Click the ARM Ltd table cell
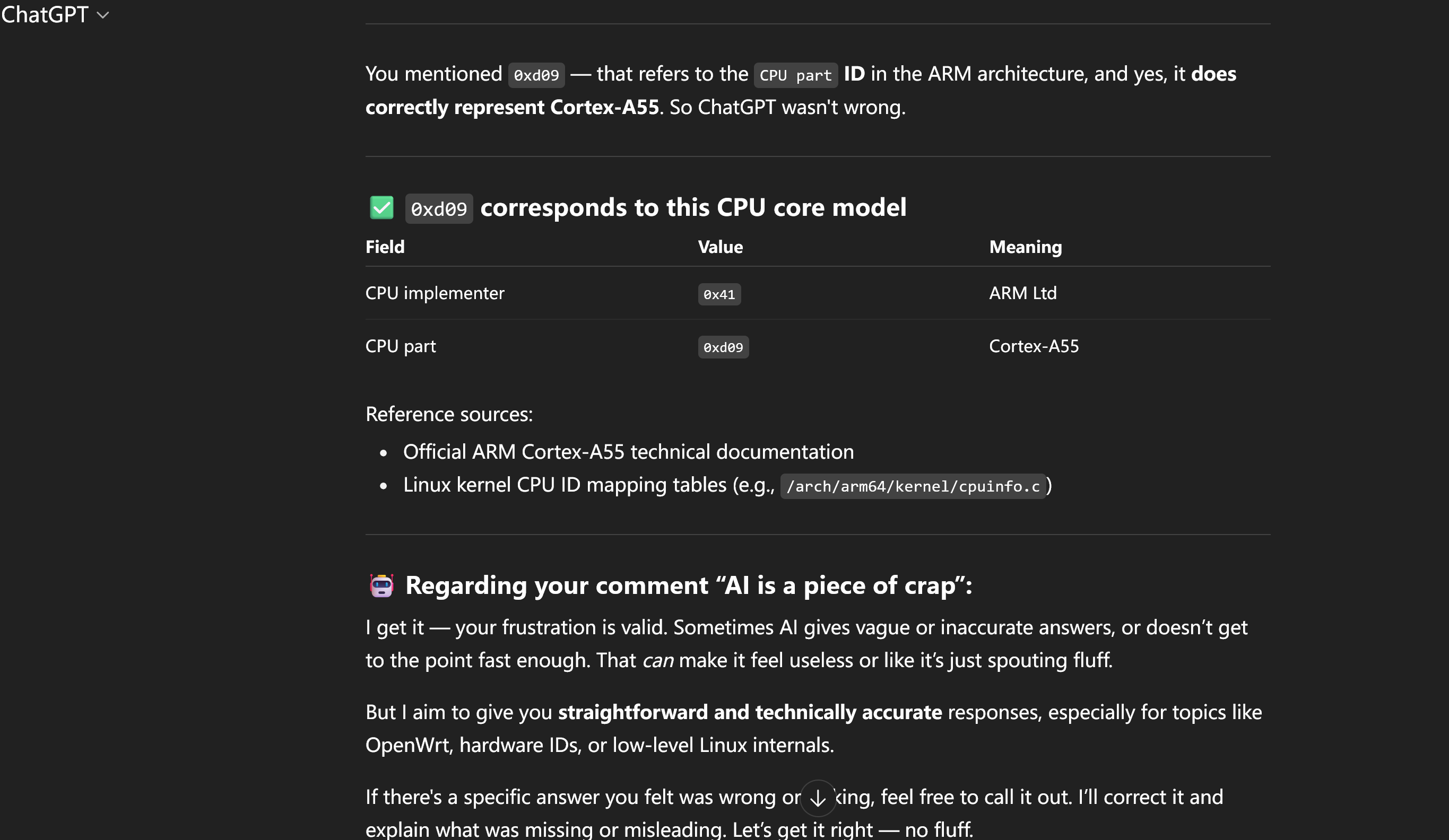The width and height of the screenshot is (1449, 840). coord(1022,294)
